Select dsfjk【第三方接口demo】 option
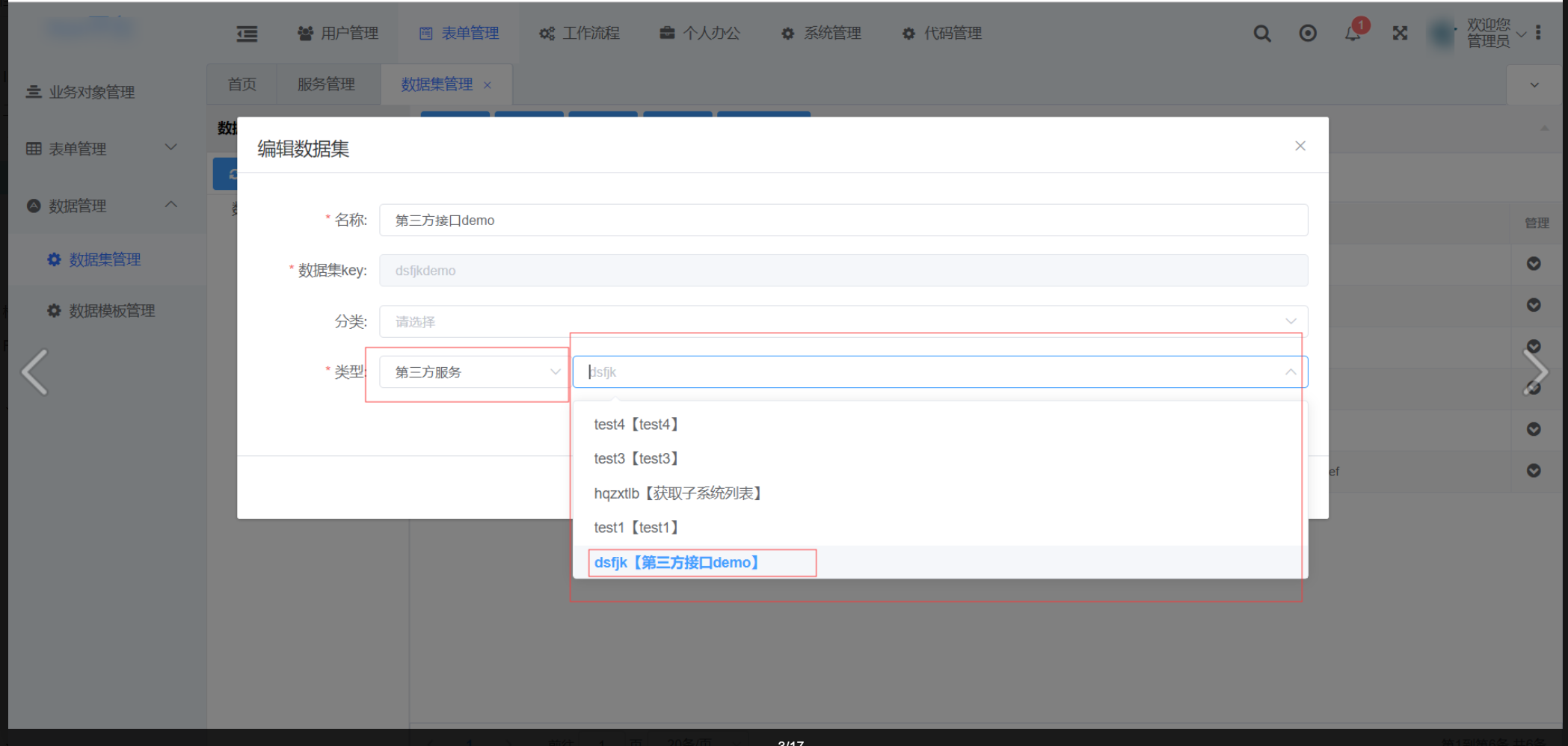1568x746 pixels. 677,562
